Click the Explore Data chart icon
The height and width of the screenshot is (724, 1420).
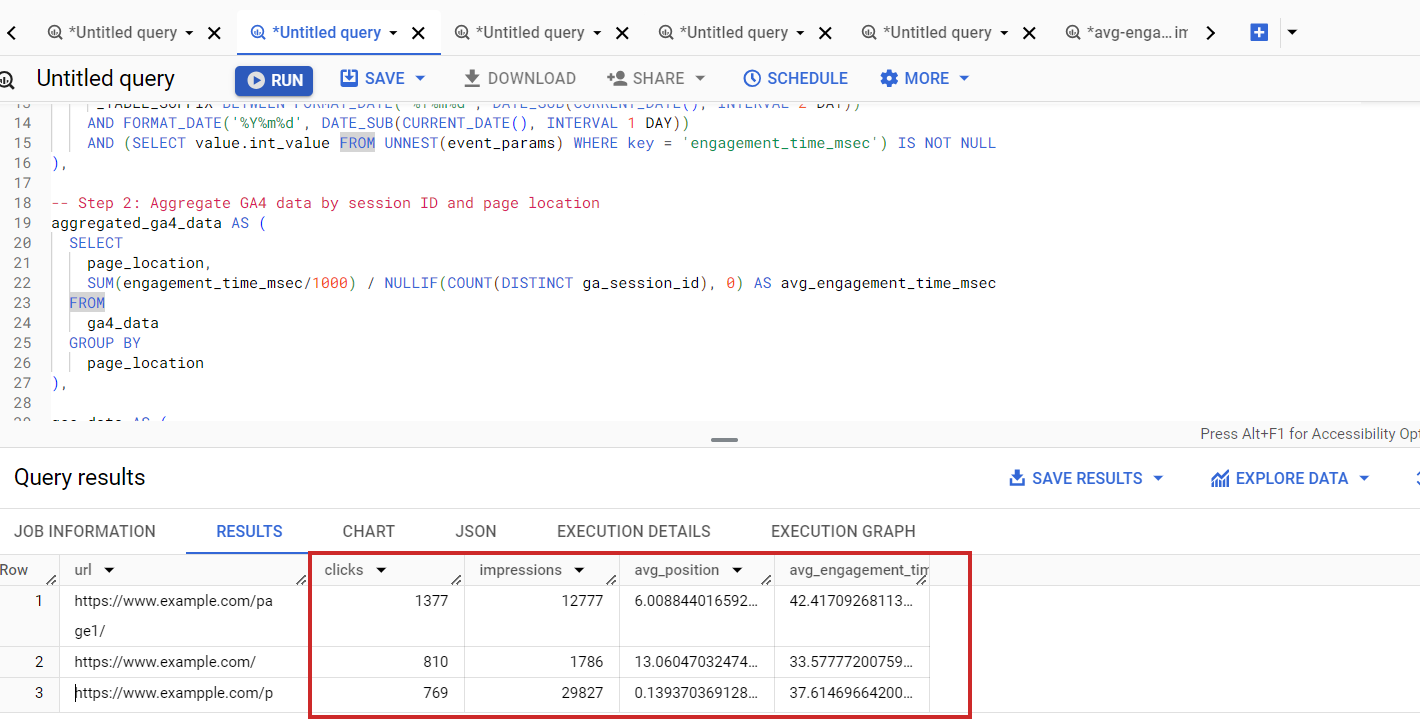1220,478
